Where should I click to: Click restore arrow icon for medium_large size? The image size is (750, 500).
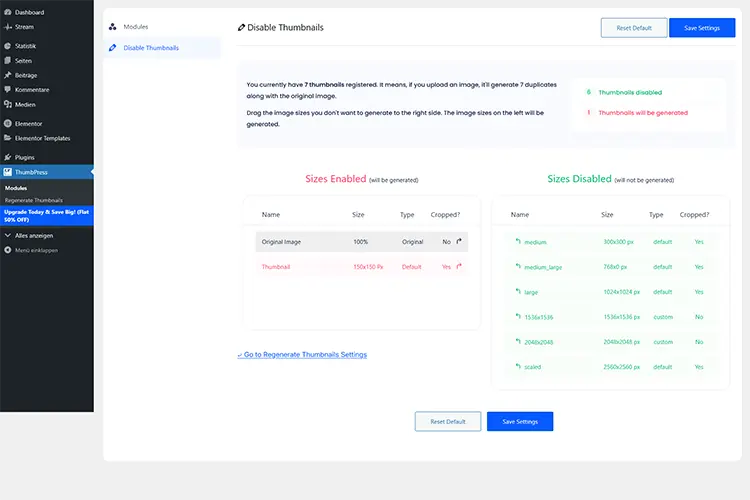(x=518, y=266)
